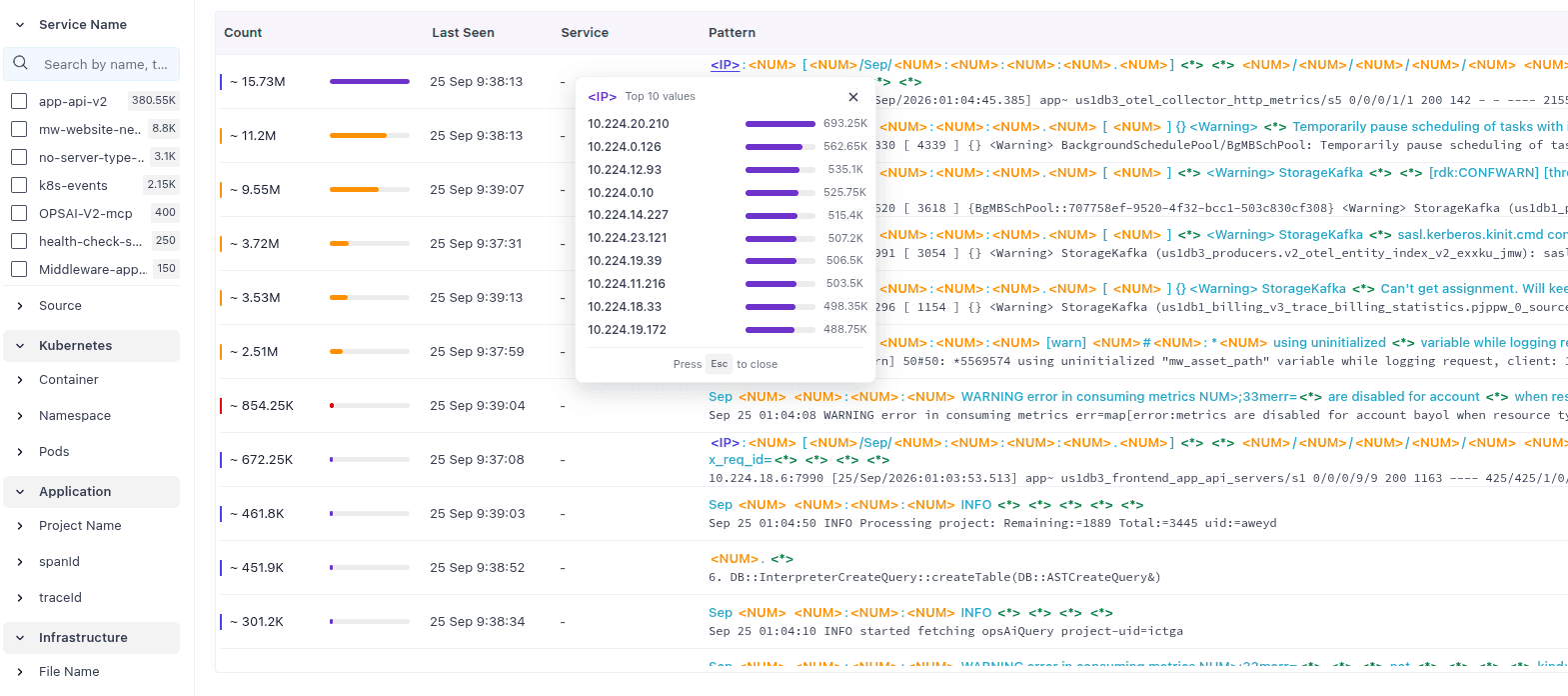Expand the Pods filter
The width and height of the screenshot is (1568, 696).
(20, 452)
